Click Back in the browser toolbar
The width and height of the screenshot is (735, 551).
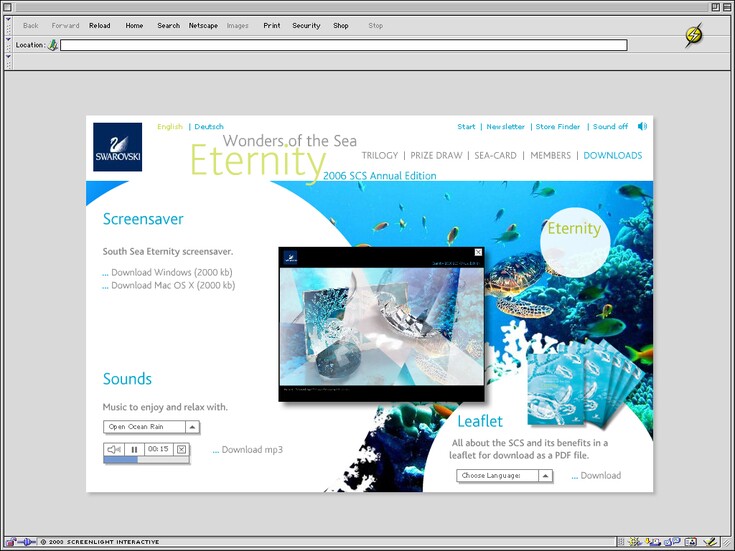pyautogui.click(x=30, y=26)
